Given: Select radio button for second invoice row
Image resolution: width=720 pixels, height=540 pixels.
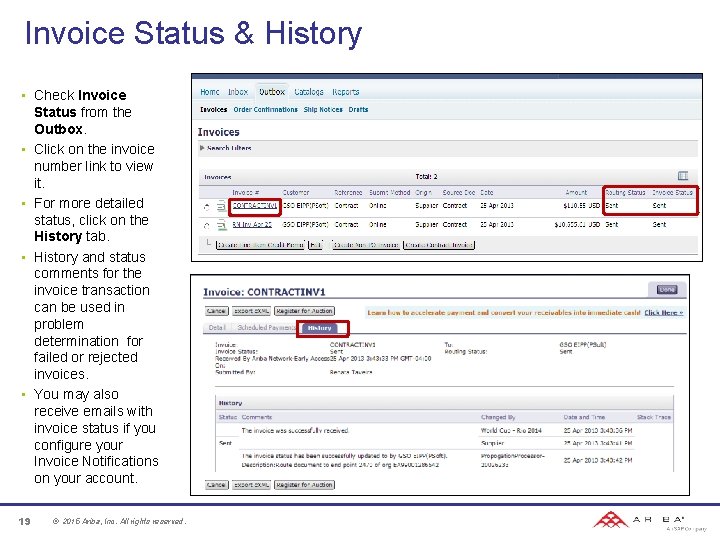Looking at the screenshot, I should click(207, 225).
